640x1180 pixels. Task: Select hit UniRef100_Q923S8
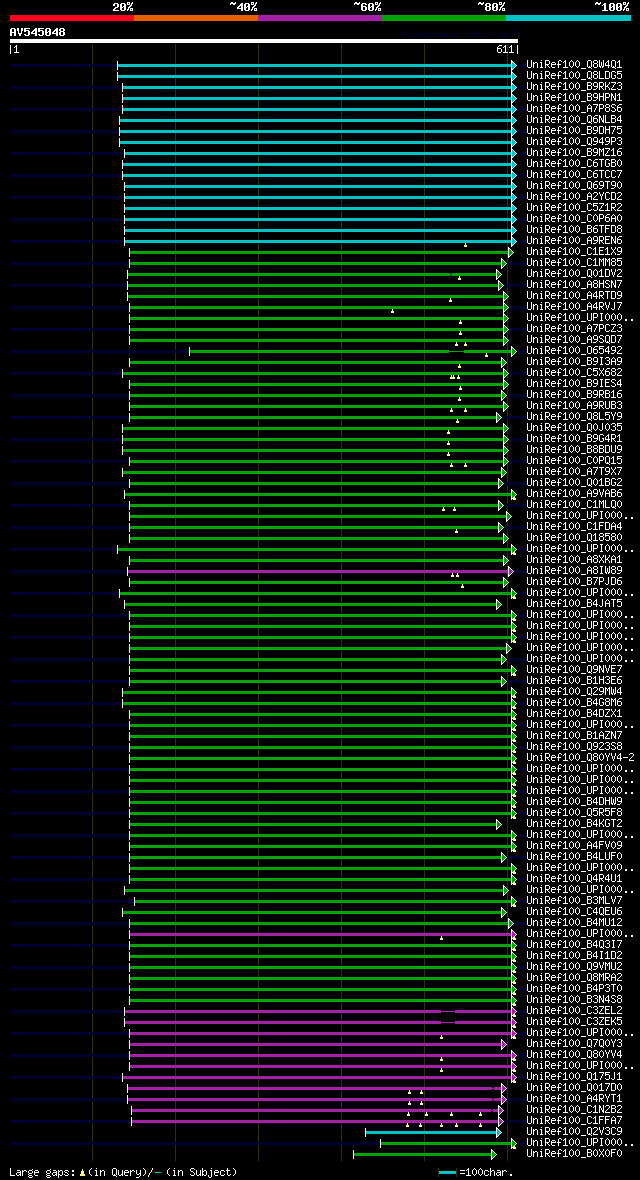pos(574,746)
